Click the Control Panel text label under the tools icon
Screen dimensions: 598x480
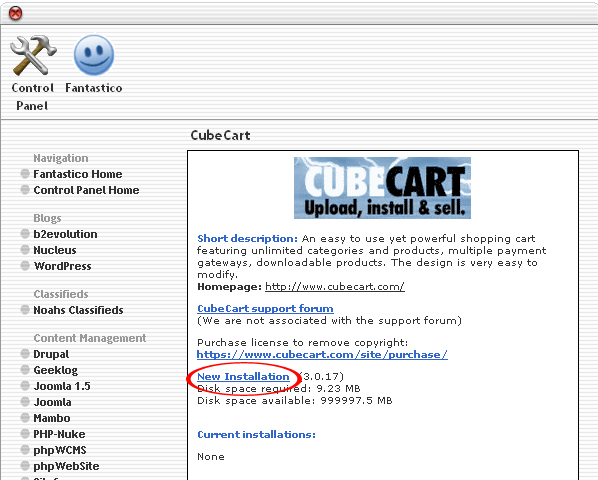point(32,97)
